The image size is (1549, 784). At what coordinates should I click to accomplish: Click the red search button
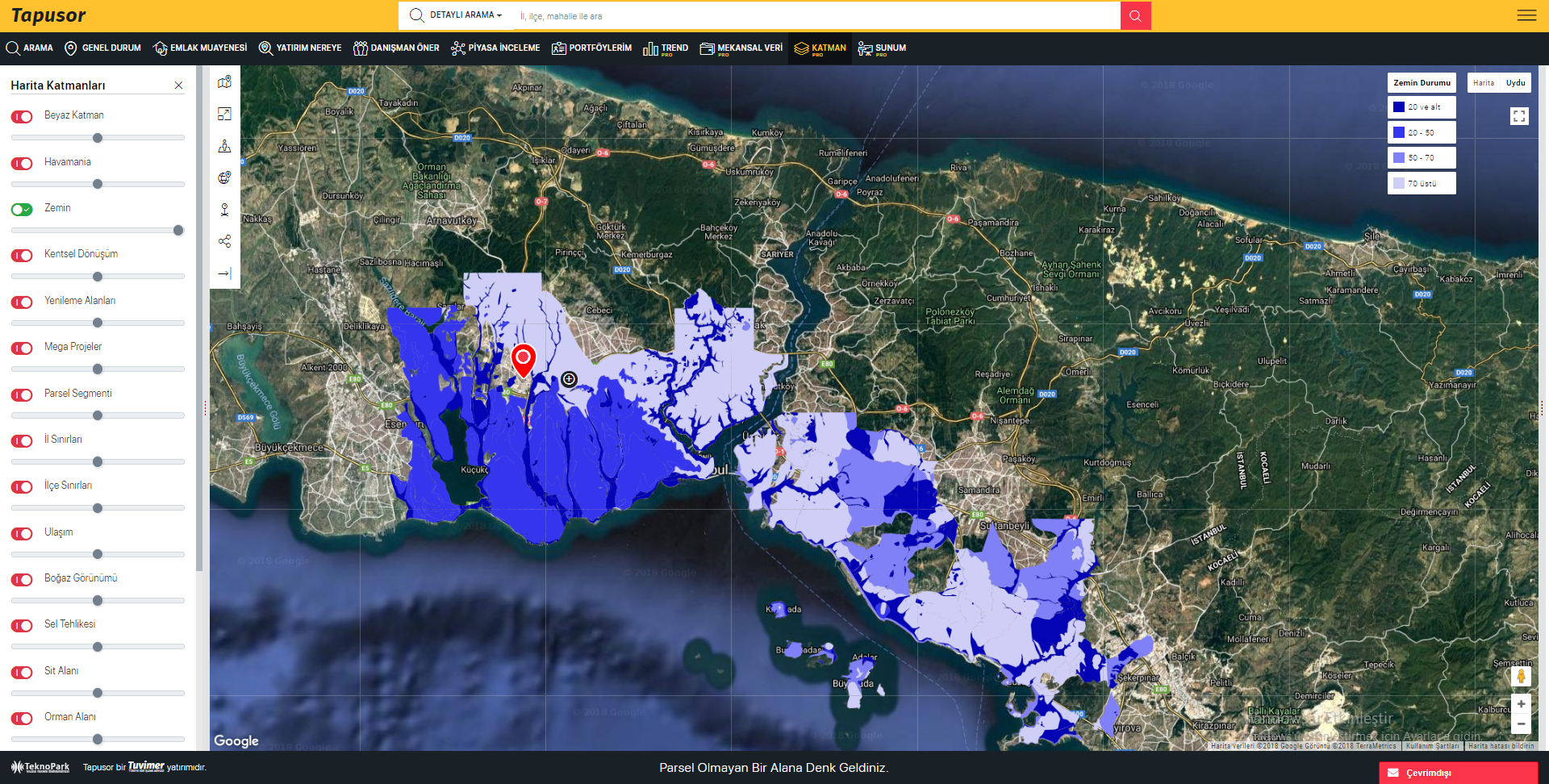tap(1135, 15)
